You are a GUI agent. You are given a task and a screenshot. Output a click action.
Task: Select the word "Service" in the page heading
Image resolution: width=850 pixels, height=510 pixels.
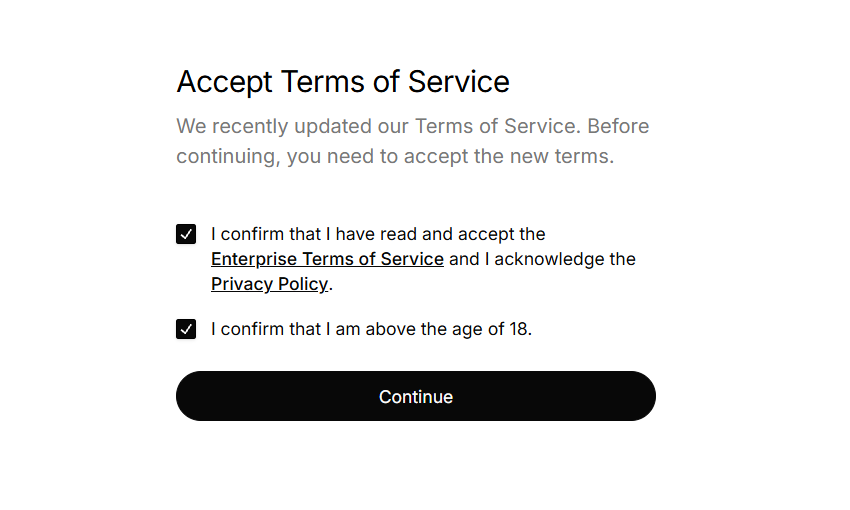point(459,82)
